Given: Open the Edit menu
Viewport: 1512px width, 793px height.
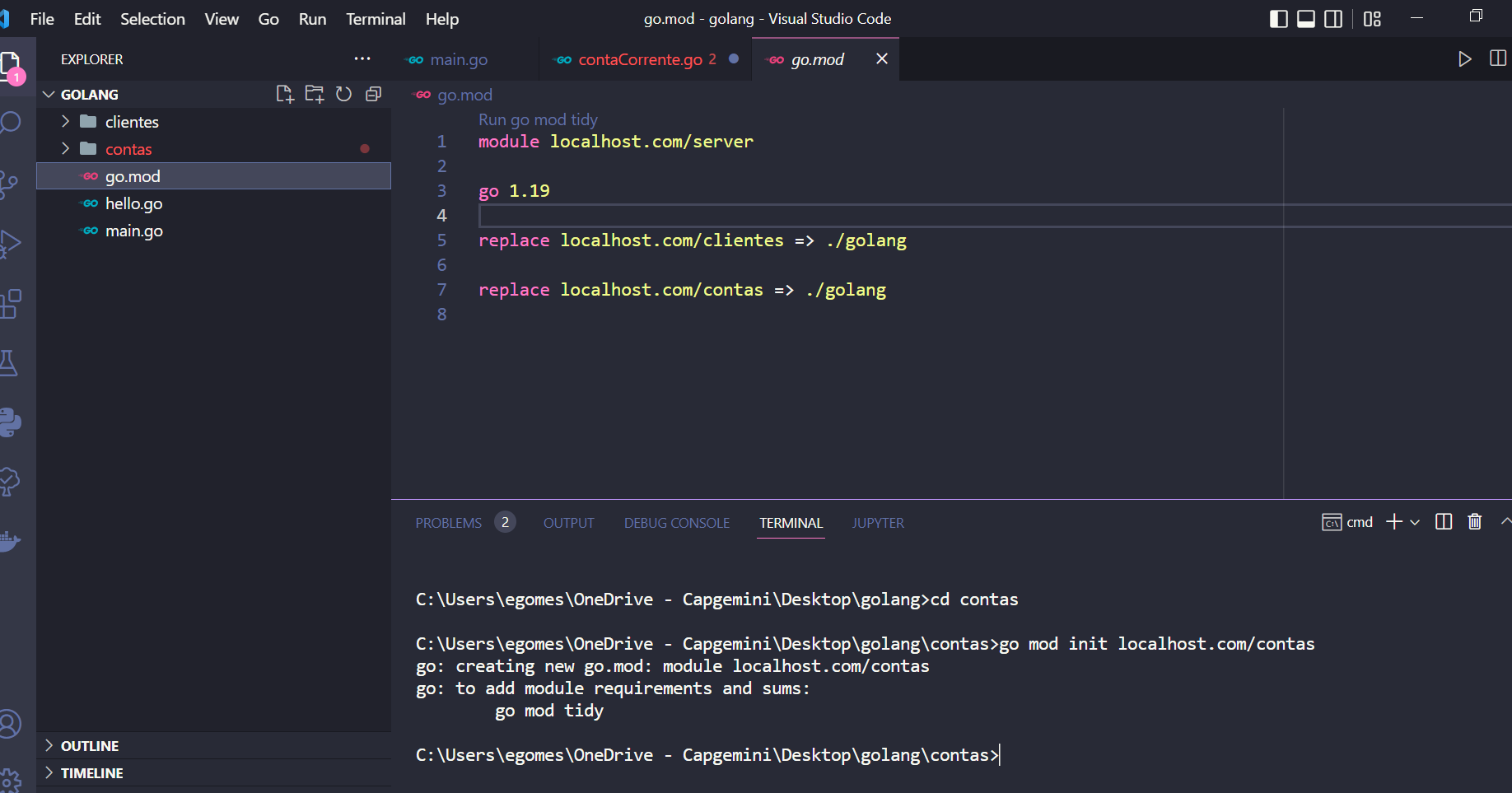Looking at the screenshot, I should (87, 19).
